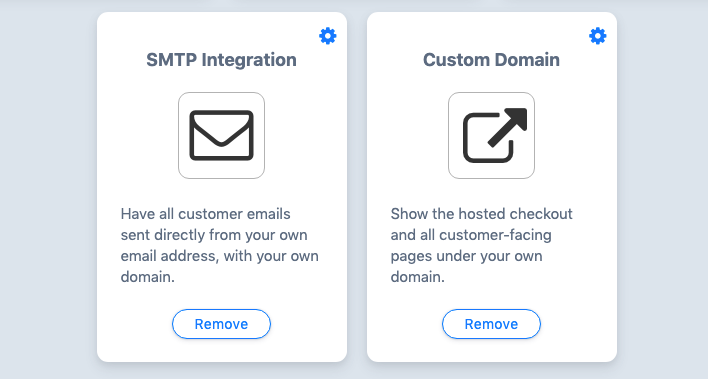Select the Custom Domain icon tile border
708x379 pixels.
pos(491,136)
